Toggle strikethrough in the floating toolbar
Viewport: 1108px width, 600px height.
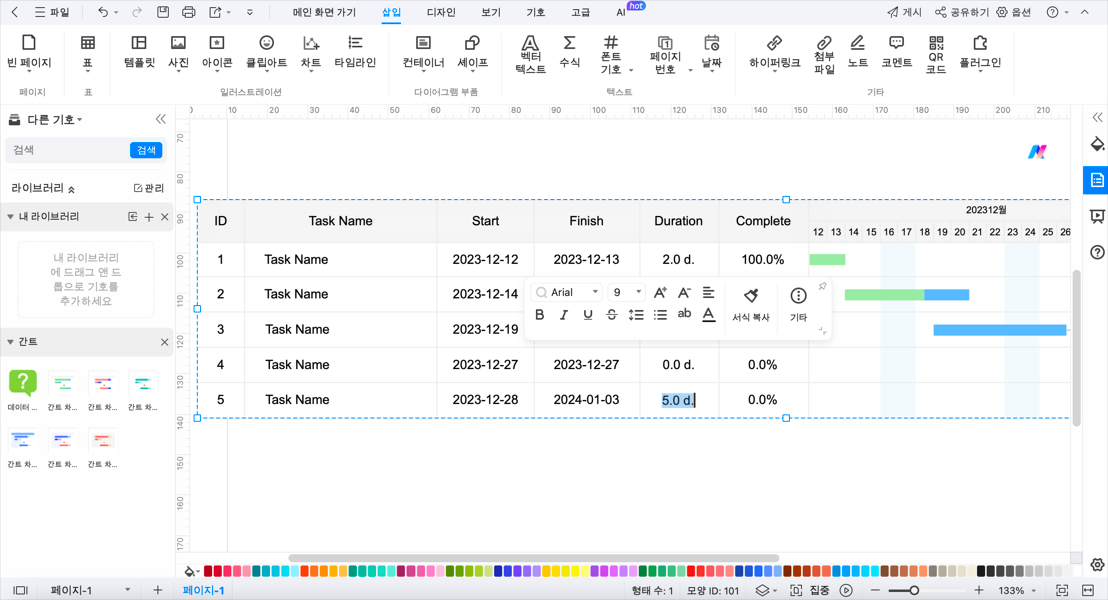[612, 315]
